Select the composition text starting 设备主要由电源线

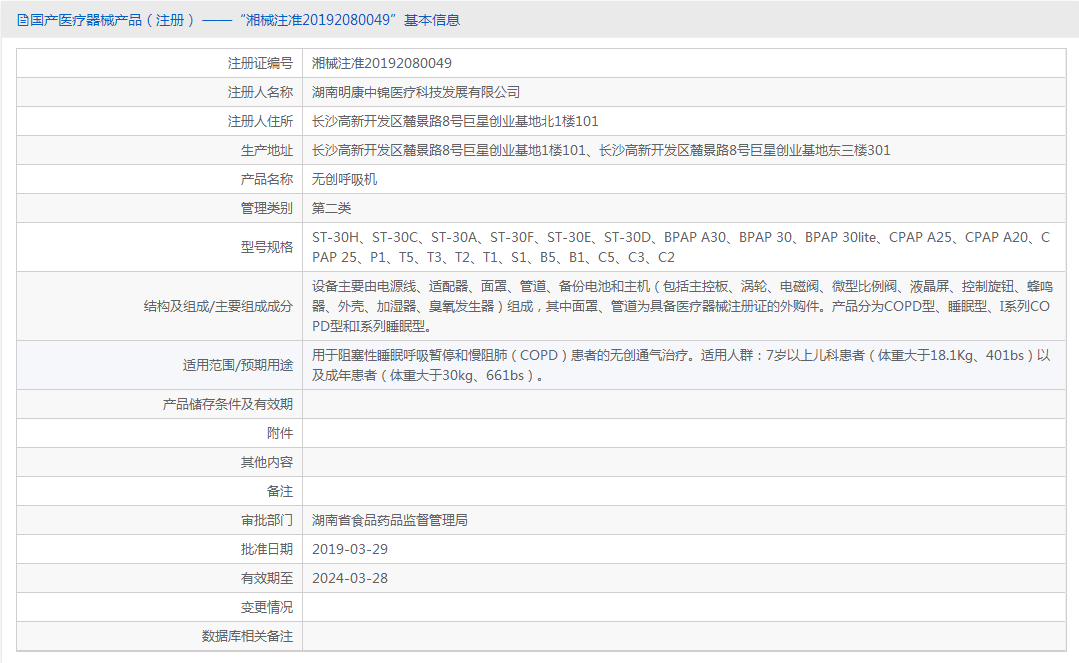[x=682, y=306]
